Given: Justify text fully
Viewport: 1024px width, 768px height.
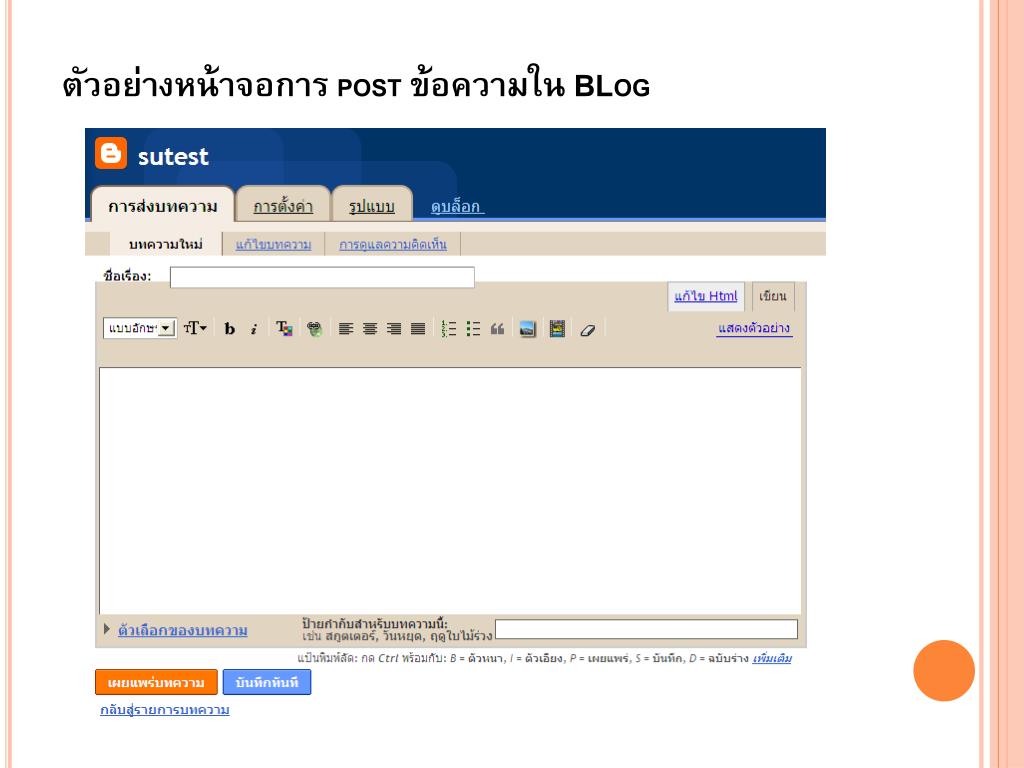Looking at the screenshot, I should point(418,329).
